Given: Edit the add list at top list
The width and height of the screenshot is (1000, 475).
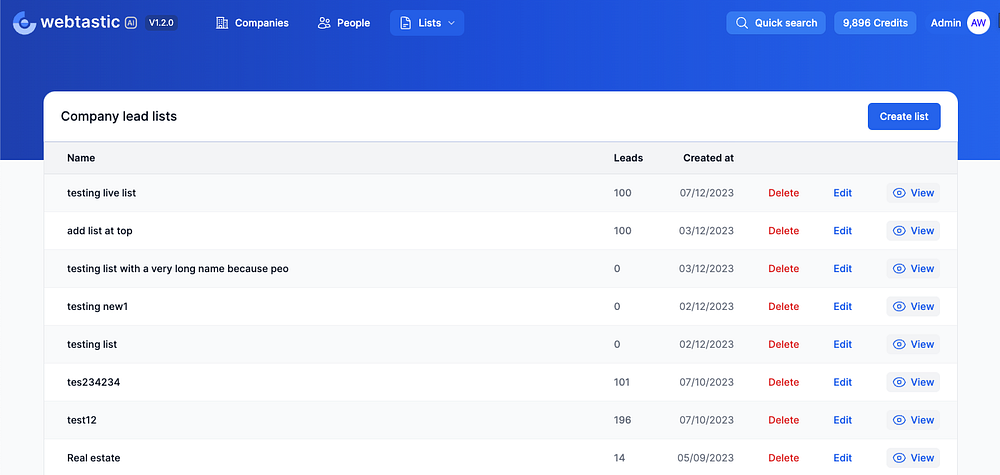Looking at the screenshot, I should pos(842,231).
